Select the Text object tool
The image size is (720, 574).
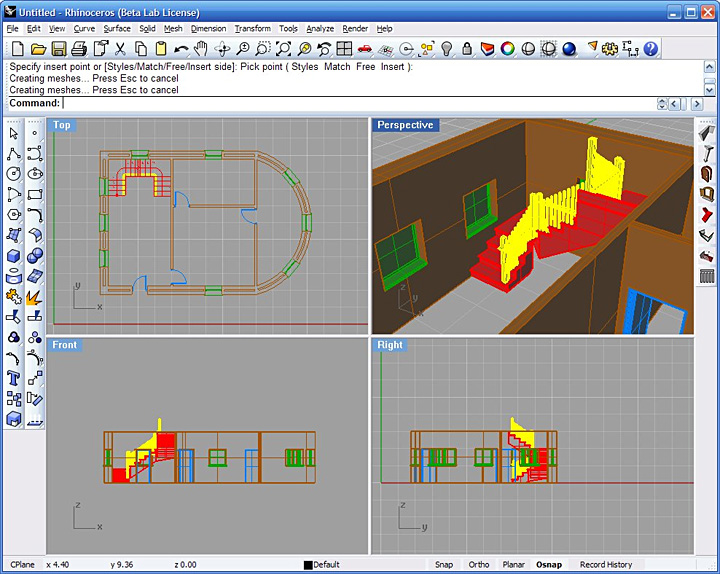coord(14,378)
